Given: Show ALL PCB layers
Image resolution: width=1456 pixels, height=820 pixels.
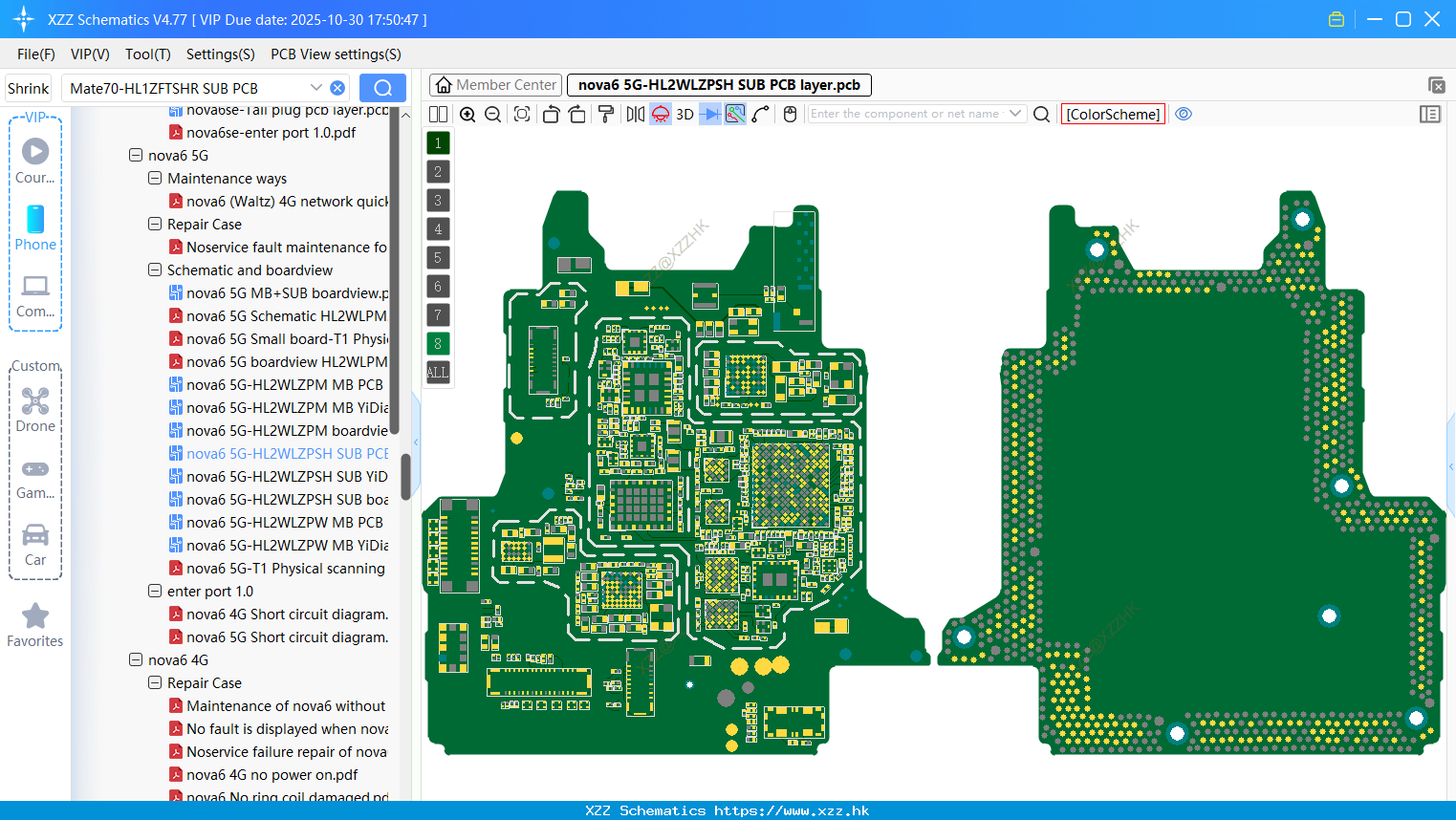Looking at the screenshot, I should (x=438, y=373).
